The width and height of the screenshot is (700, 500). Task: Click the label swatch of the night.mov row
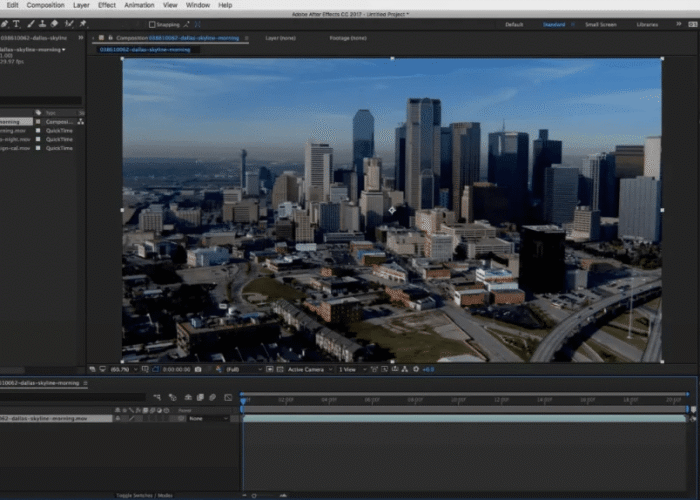click(x=38, y=139)
